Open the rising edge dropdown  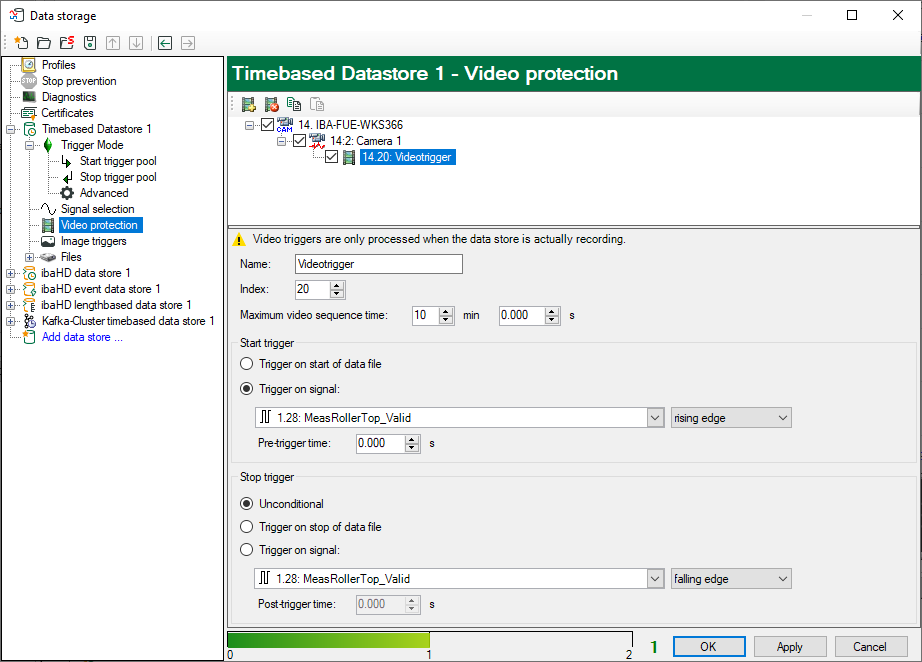(730, 418)
